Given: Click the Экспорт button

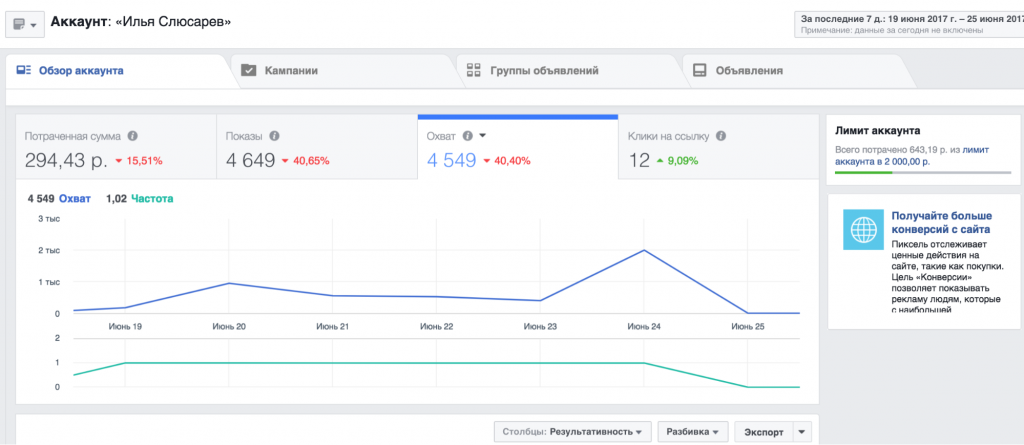Looking at the screenshot, I should click(x=760, y=432).
